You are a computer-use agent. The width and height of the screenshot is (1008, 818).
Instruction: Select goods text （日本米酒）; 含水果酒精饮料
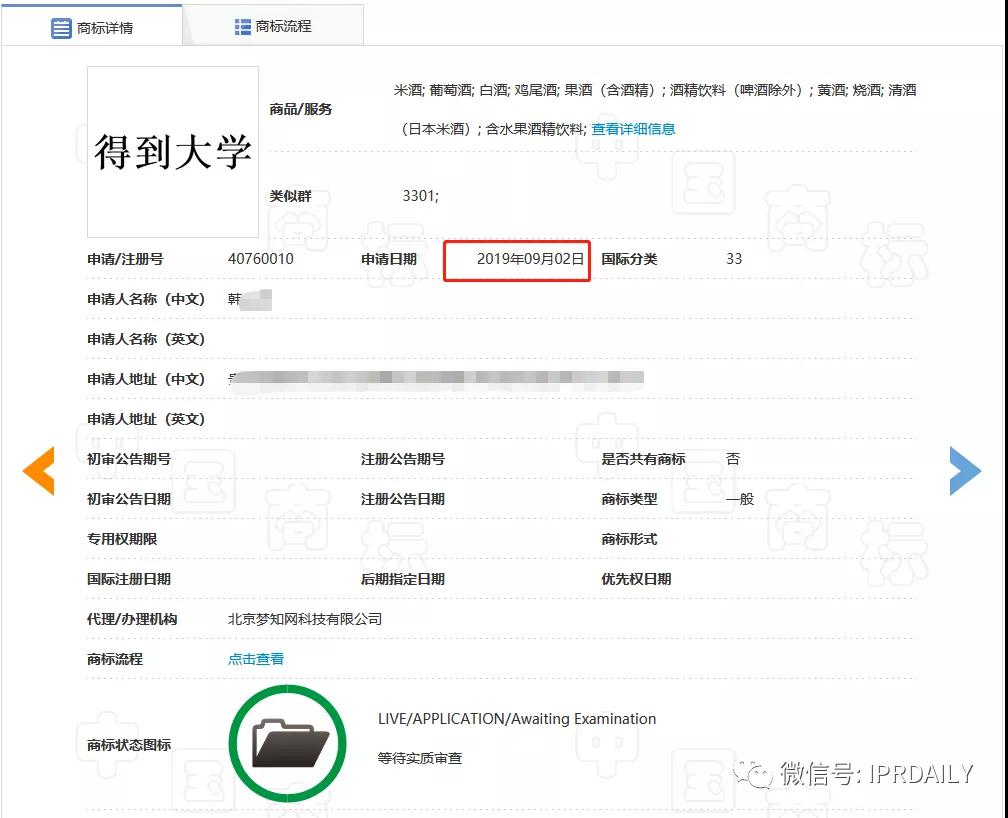coord(492,129)
